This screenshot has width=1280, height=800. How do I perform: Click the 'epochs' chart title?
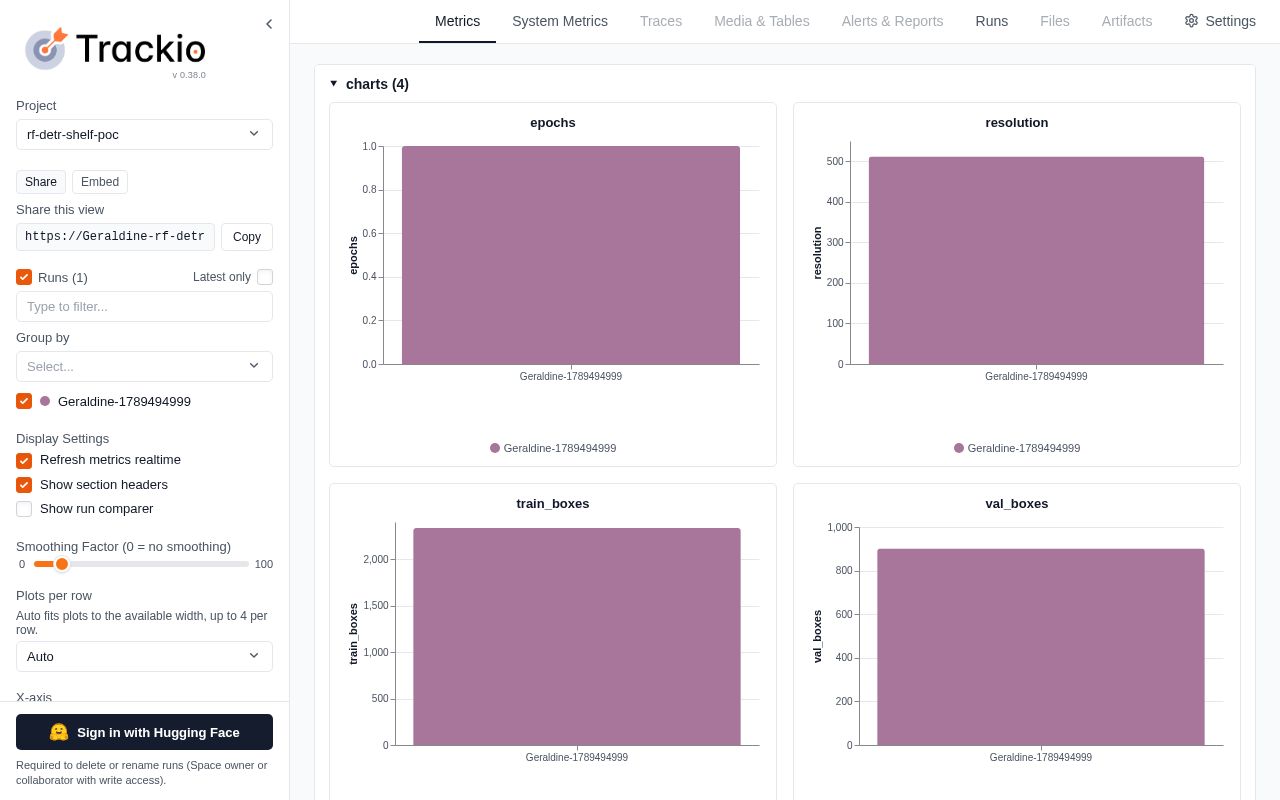[x=553, y=123]
